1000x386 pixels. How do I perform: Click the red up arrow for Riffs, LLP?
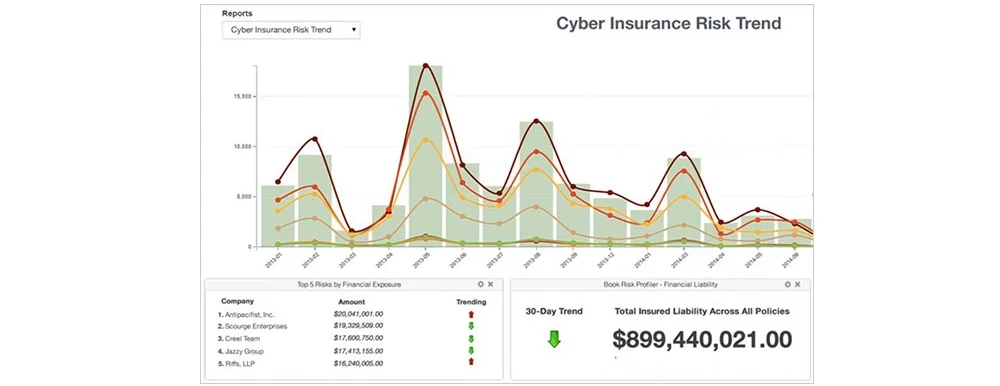point(471,362)
